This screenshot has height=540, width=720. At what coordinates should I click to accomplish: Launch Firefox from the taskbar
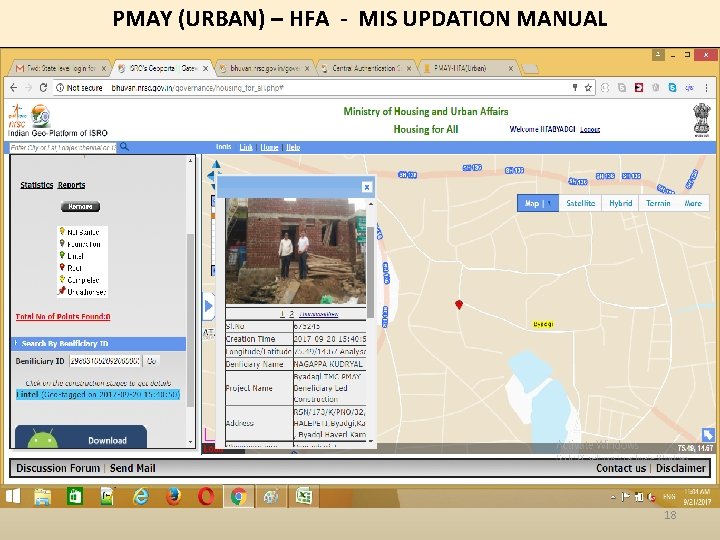coord(173,496)
